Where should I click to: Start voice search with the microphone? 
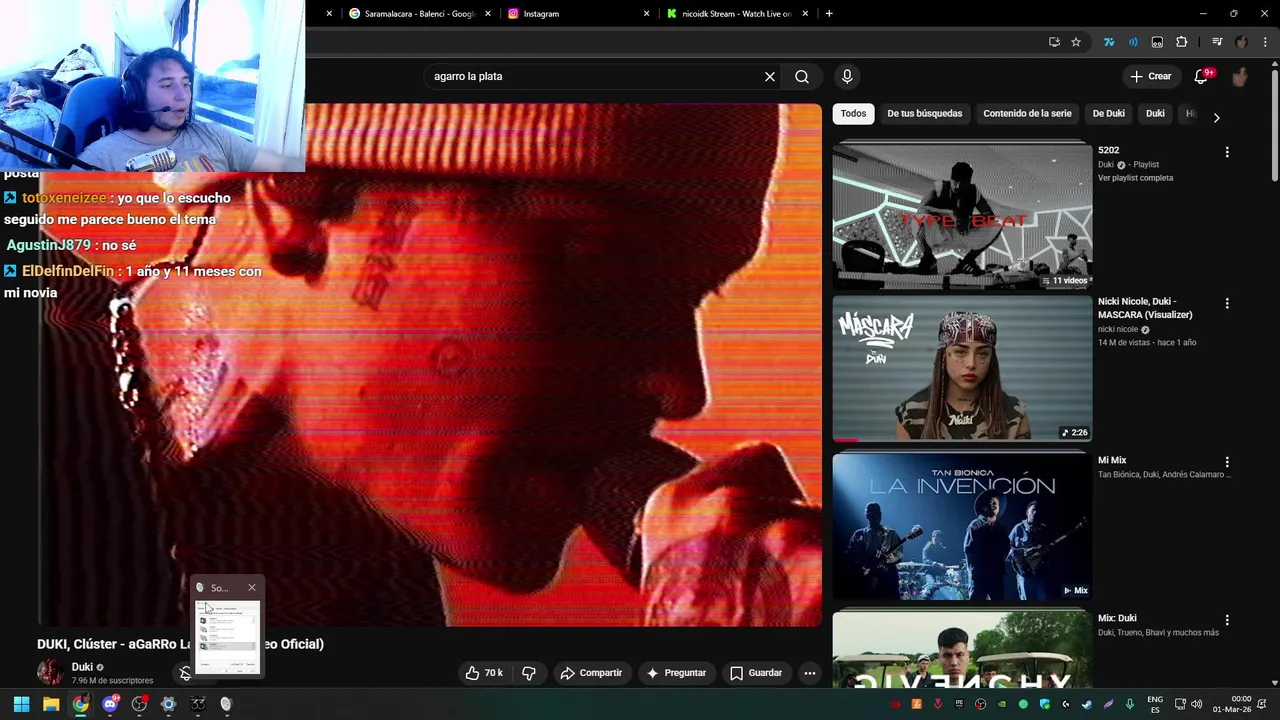click(x=847, y=76)
